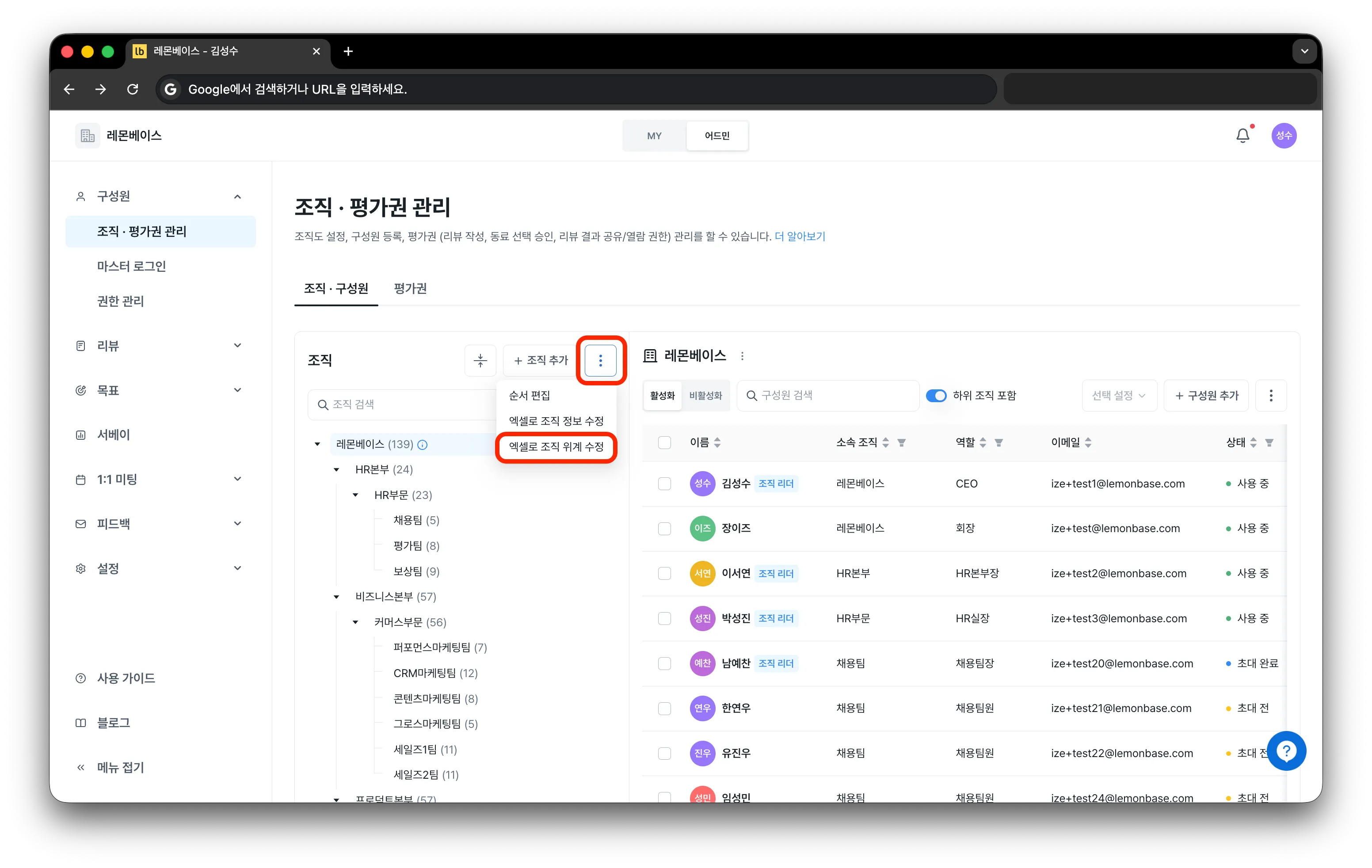Collapse the 커머스부문 tree node

(355, 622)
